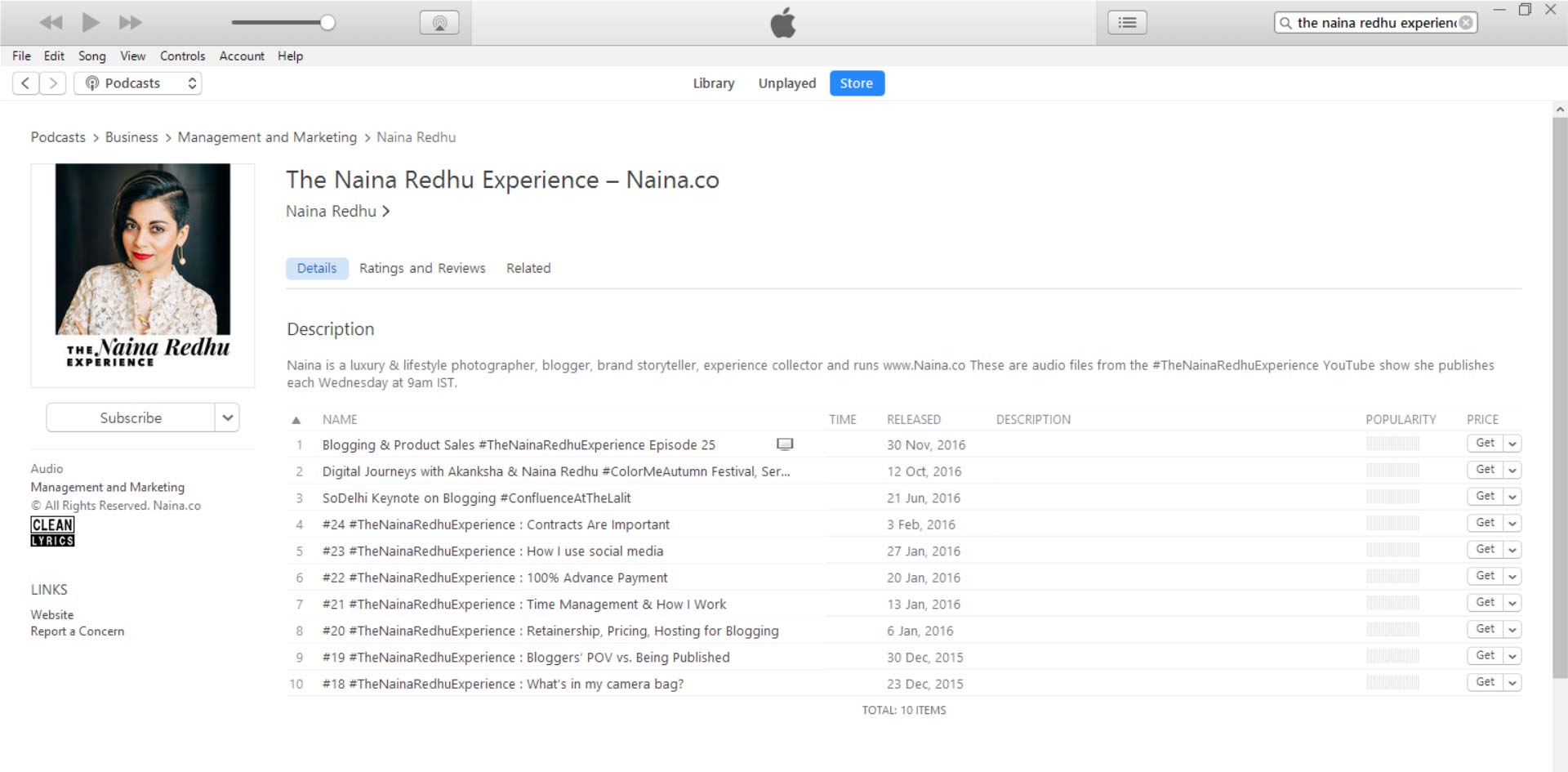Click the Subscribe button
This screenshot has width=1568, height=772.
(x=131, y=417)
